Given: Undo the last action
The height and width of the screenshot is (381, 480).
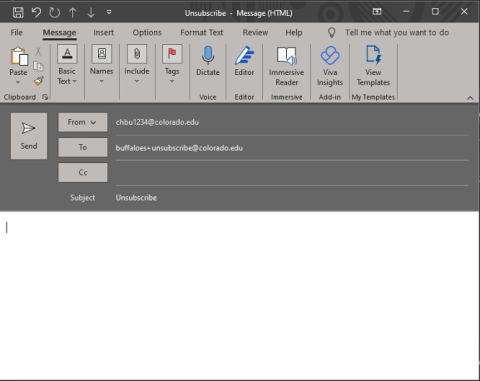Looking at the screenshot, I should (36, 13).
